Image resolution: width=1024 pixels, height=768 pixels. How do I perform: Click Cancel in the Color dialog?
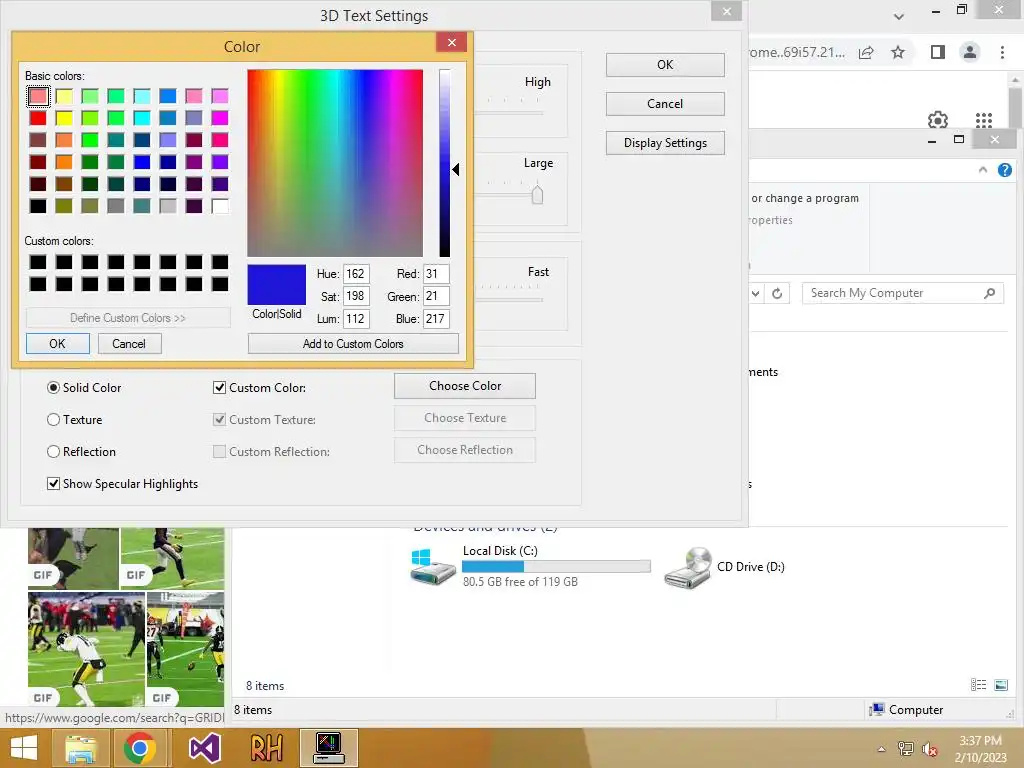pos(129,344)
